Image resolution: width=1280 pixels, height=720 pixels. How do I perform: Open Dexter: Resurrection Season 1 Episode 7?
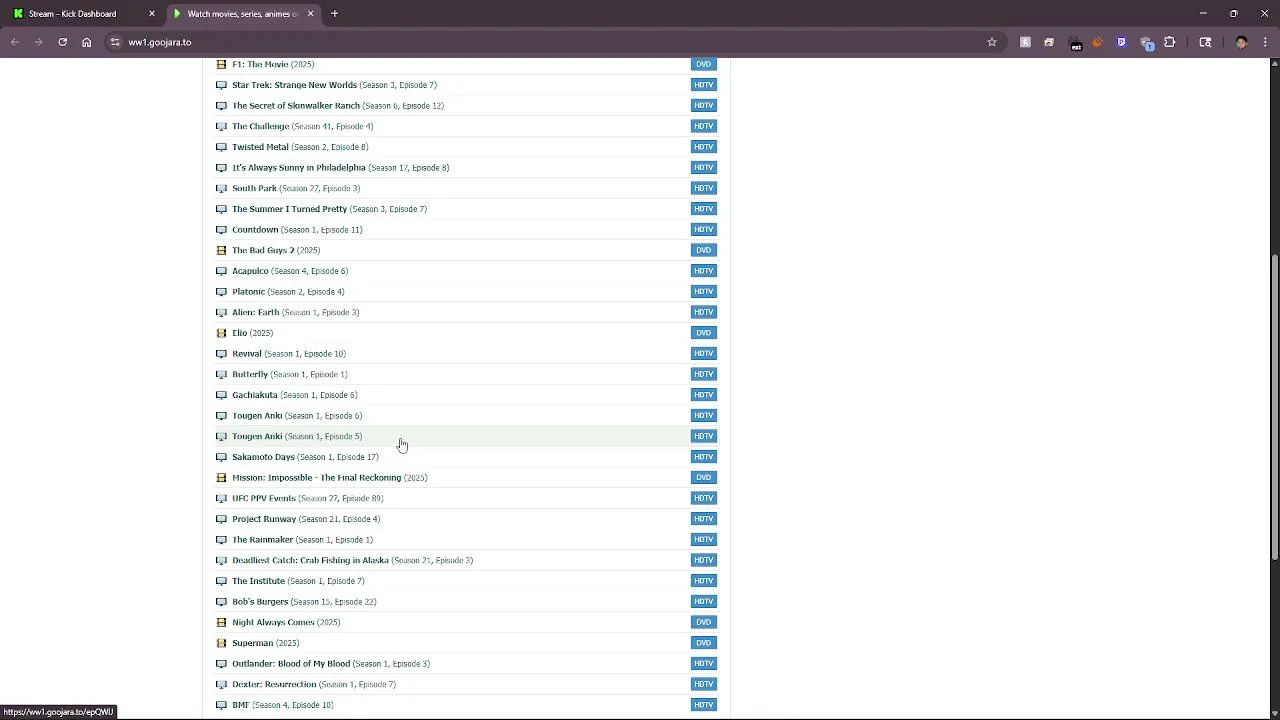tap(314, 684)
